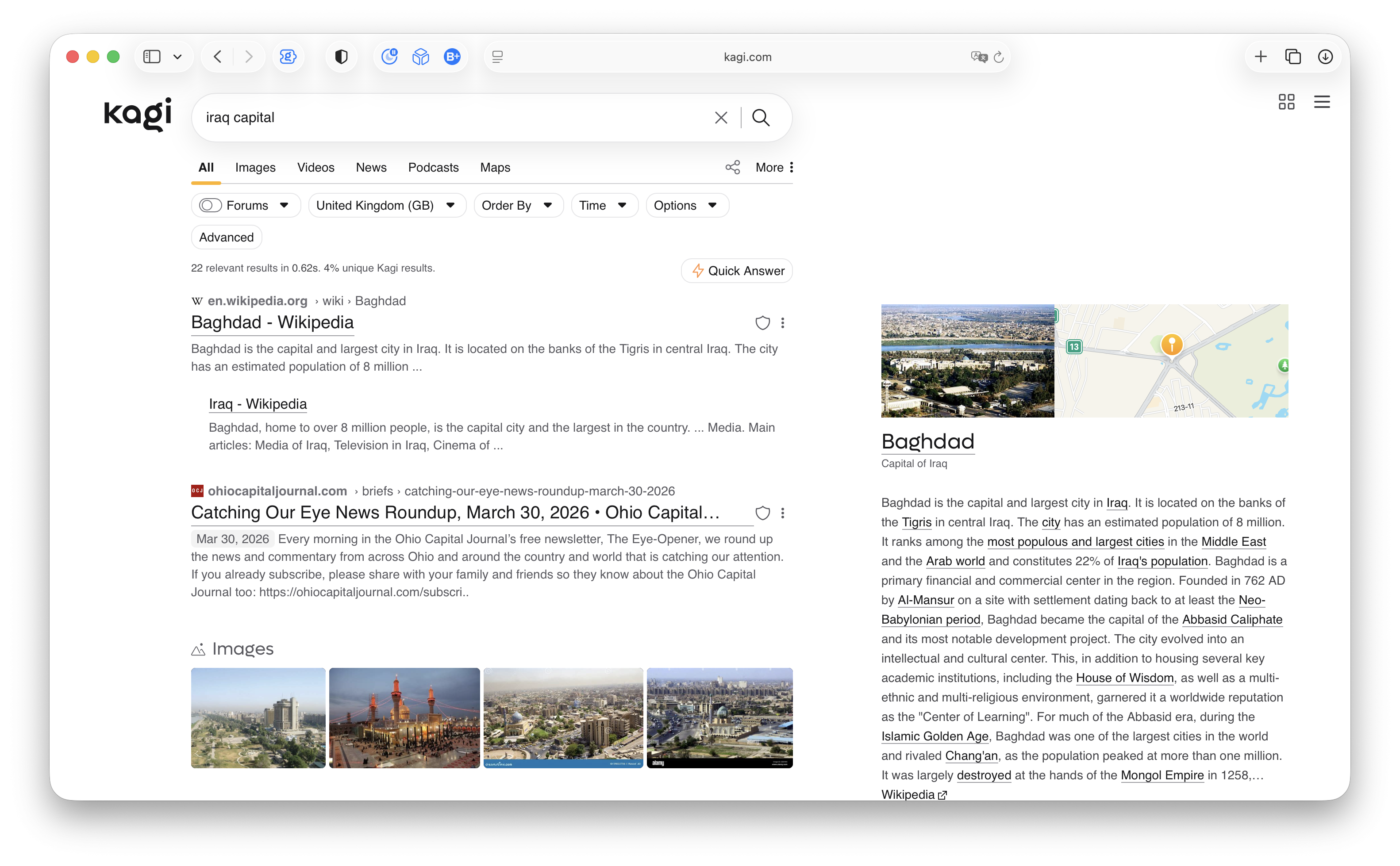Click the translate page icon in address bar

pos(979,57)
